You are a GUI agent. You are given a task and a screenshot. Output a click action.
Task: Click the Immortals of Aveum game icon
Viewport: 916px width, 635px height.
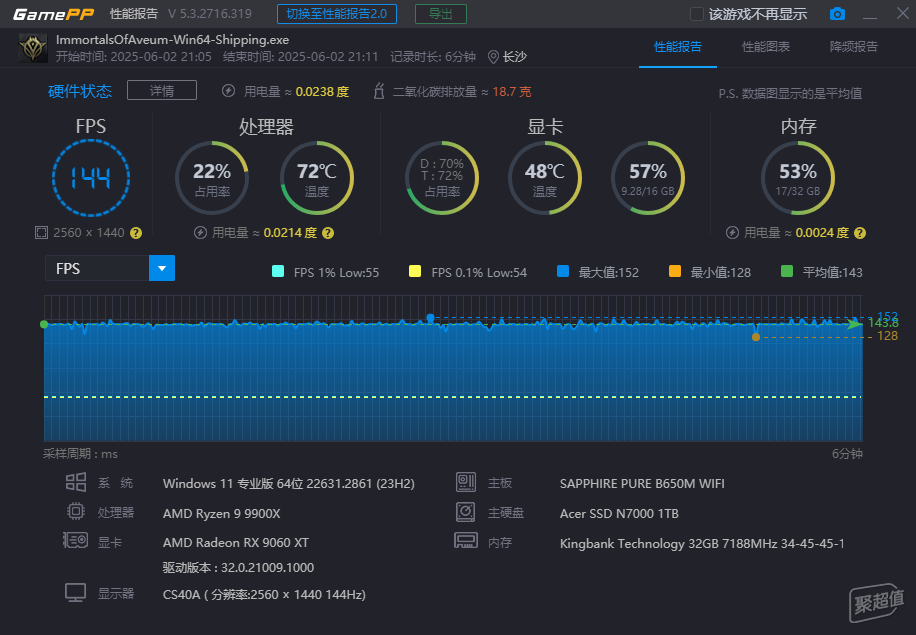tap(33, 48)
